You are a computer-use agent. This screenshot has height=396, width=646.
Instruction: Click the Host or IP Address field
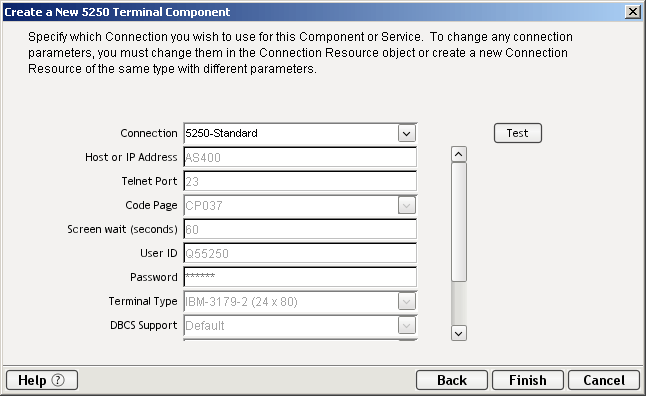click(x=300, y=157)
